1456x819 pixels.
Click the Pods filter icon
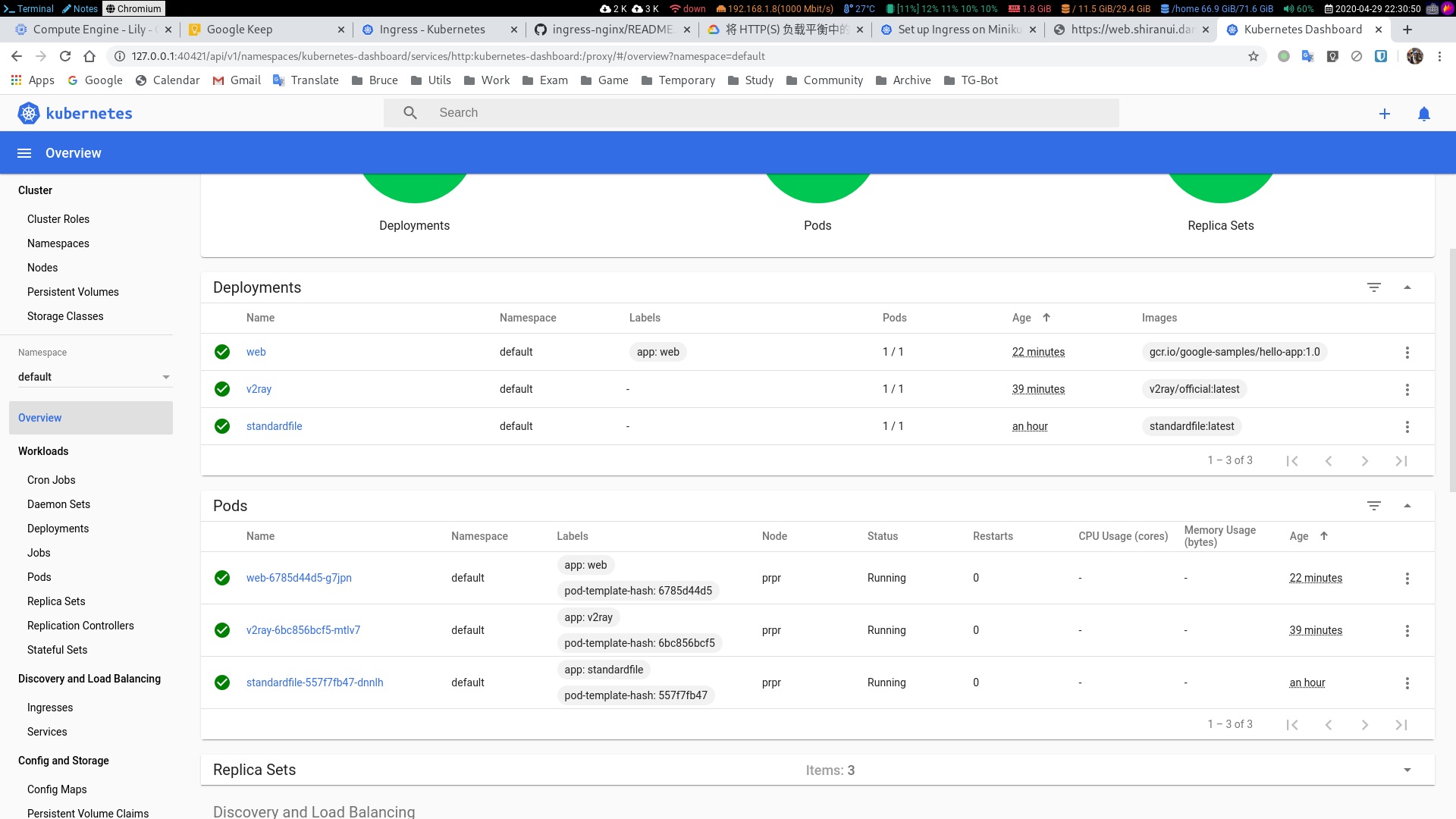coord(1373,506)
